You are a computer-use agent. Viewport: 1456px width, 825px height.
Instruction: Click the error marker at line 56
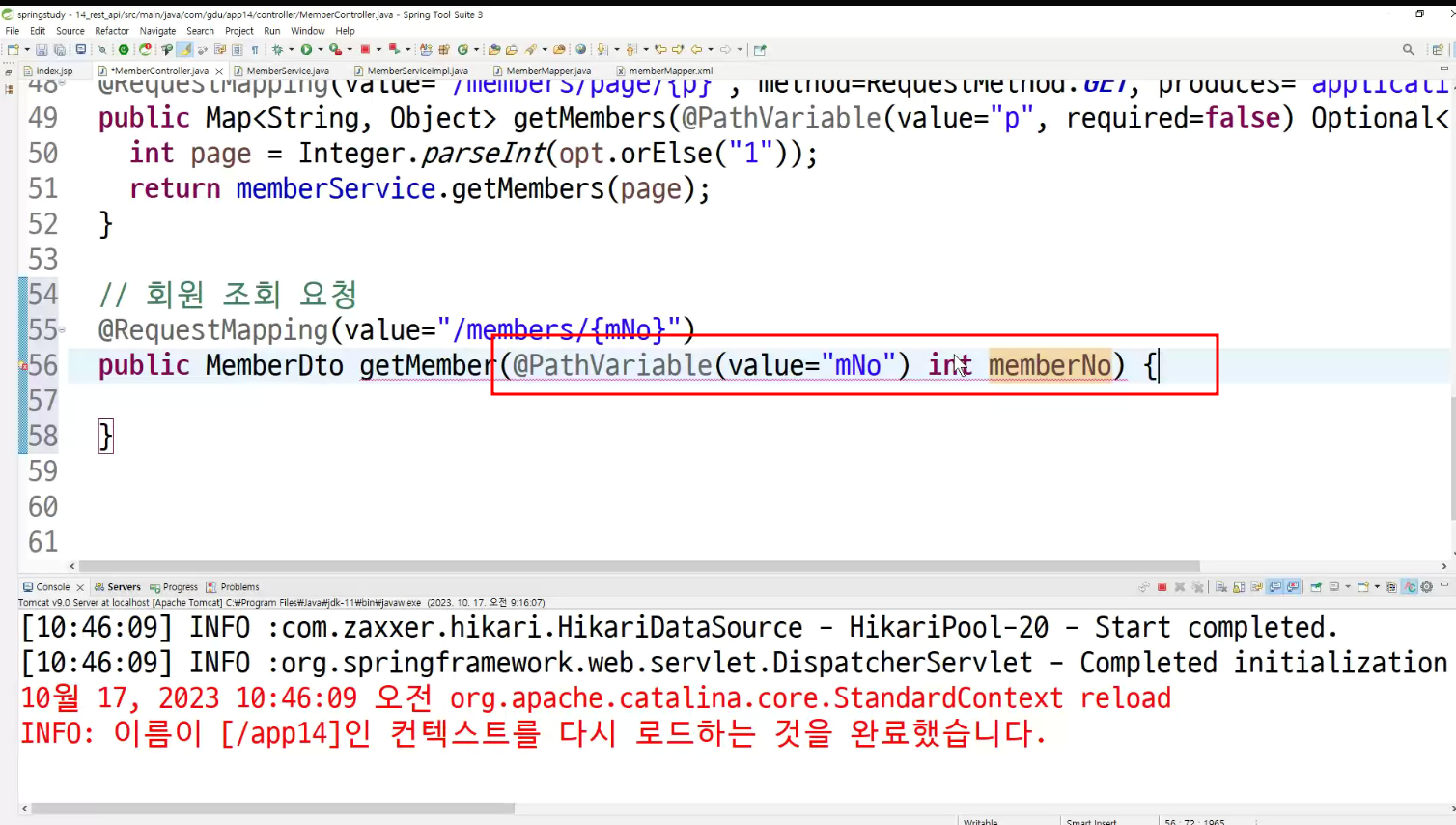tap(23, 366)
